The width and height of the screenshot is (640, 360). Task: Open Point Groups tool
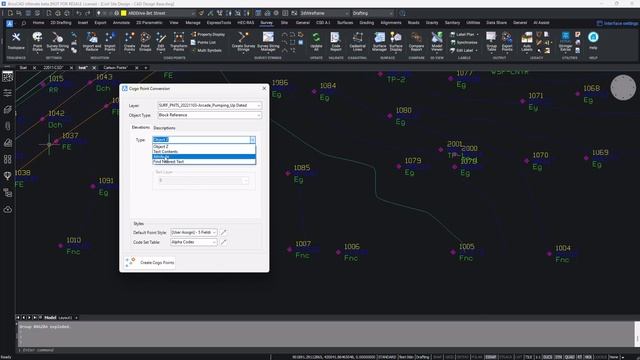point(145,42)
